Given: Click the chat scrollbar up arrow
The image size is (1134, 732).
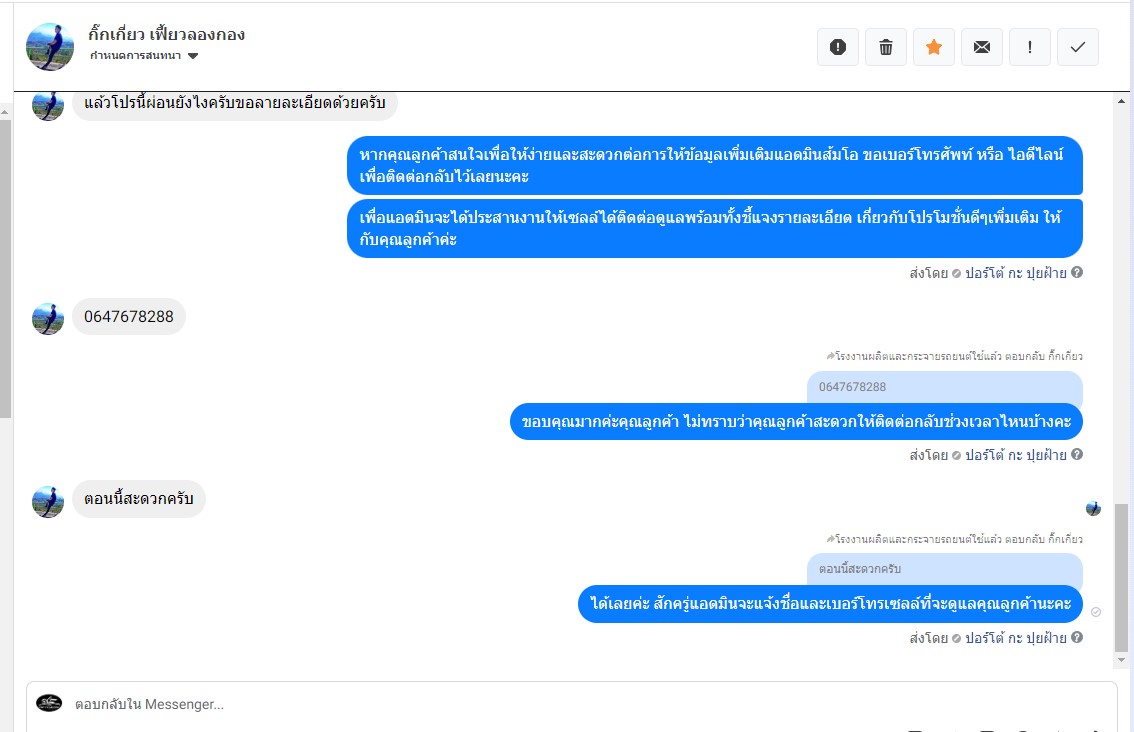Looking at the screenshot, I should (x=1122, y=101).
